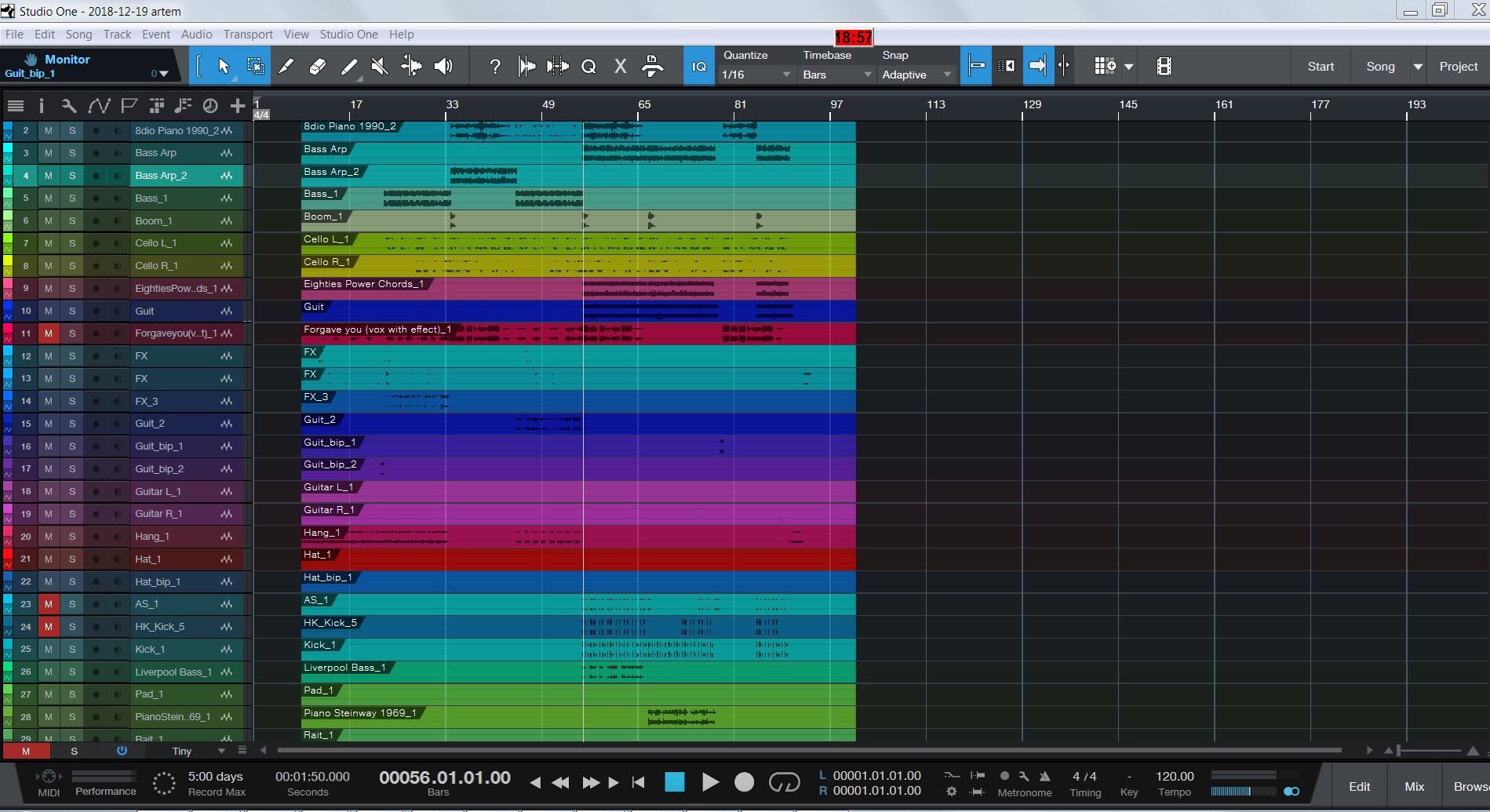Go to the Start page
Image resolution: width=1490 pixels, height=812 pixels.
tap(1321, 67)
